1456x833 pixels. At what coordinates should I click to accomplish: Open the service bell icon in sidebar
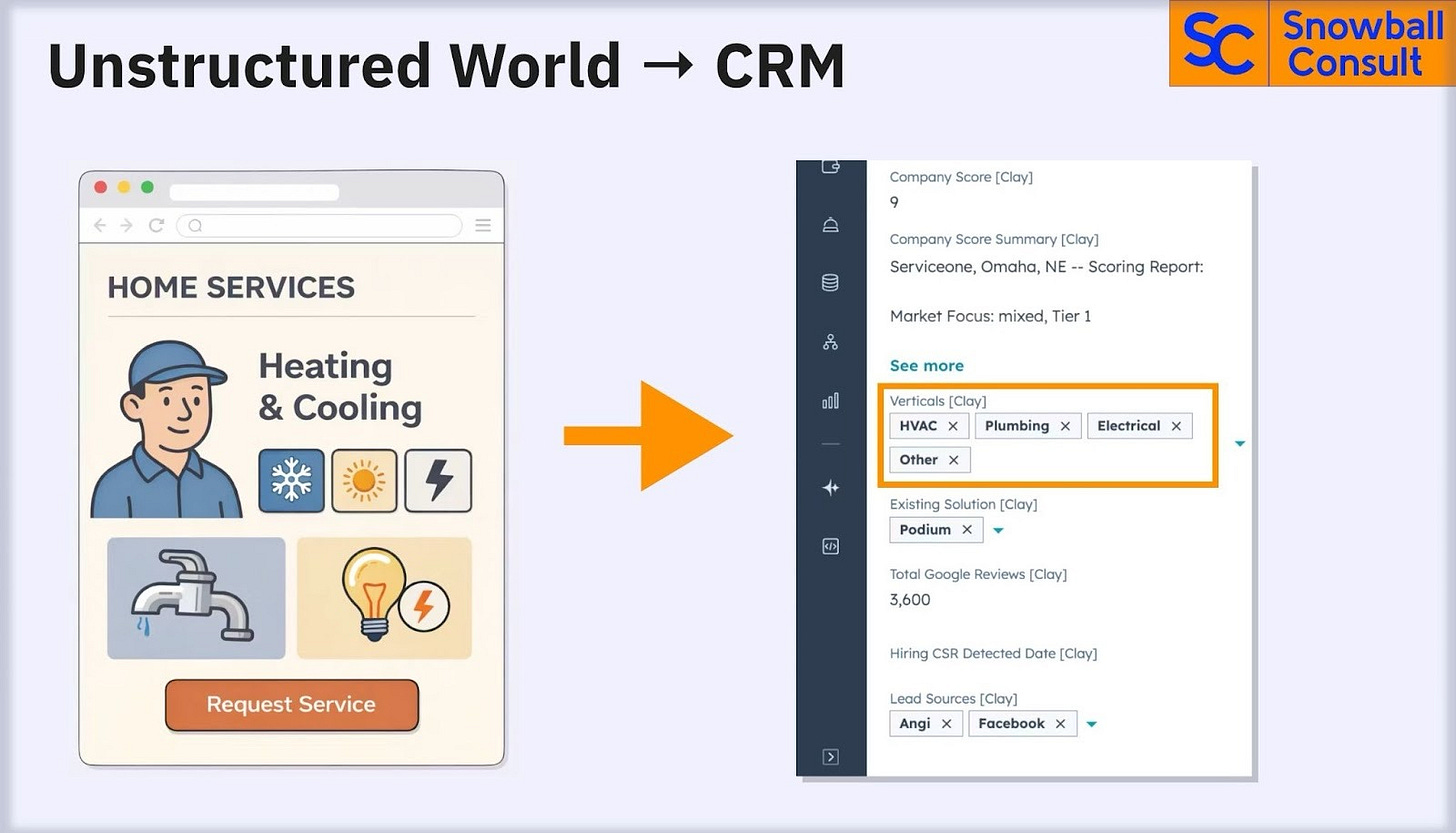pos(830,225)
